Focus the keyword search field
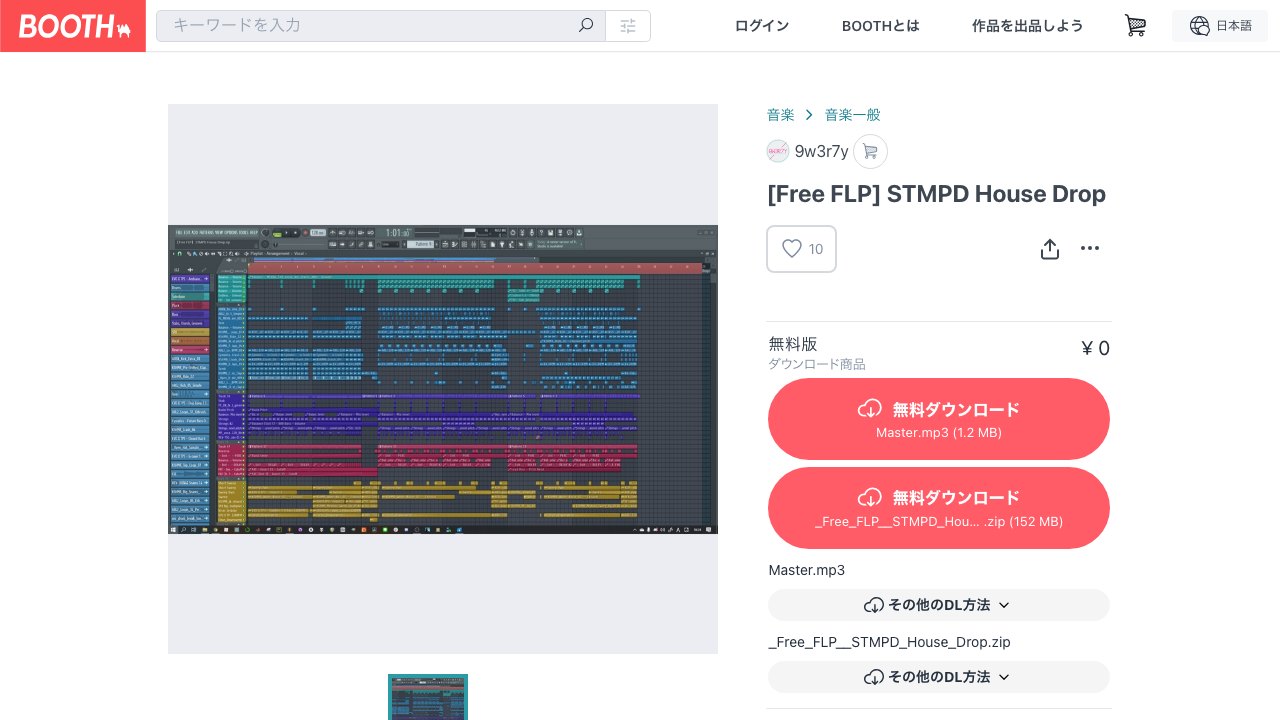Image resolution: width=1280 pixels, height=720 pixels. pos(380,26)
